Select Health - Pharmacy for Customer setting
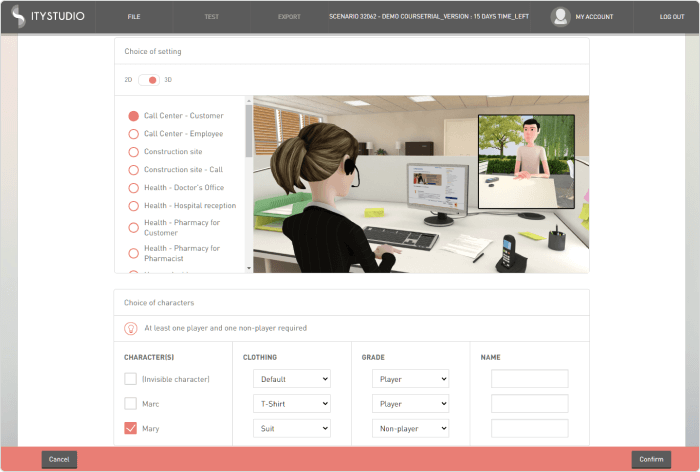 pos(133,228)
